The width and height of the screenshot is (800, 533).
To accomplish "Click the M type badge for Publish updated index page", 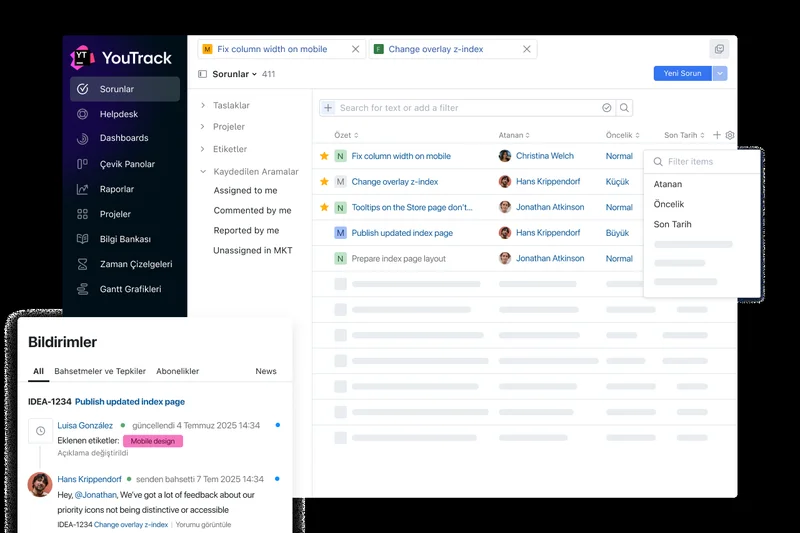I will click(x=340, y=233).
